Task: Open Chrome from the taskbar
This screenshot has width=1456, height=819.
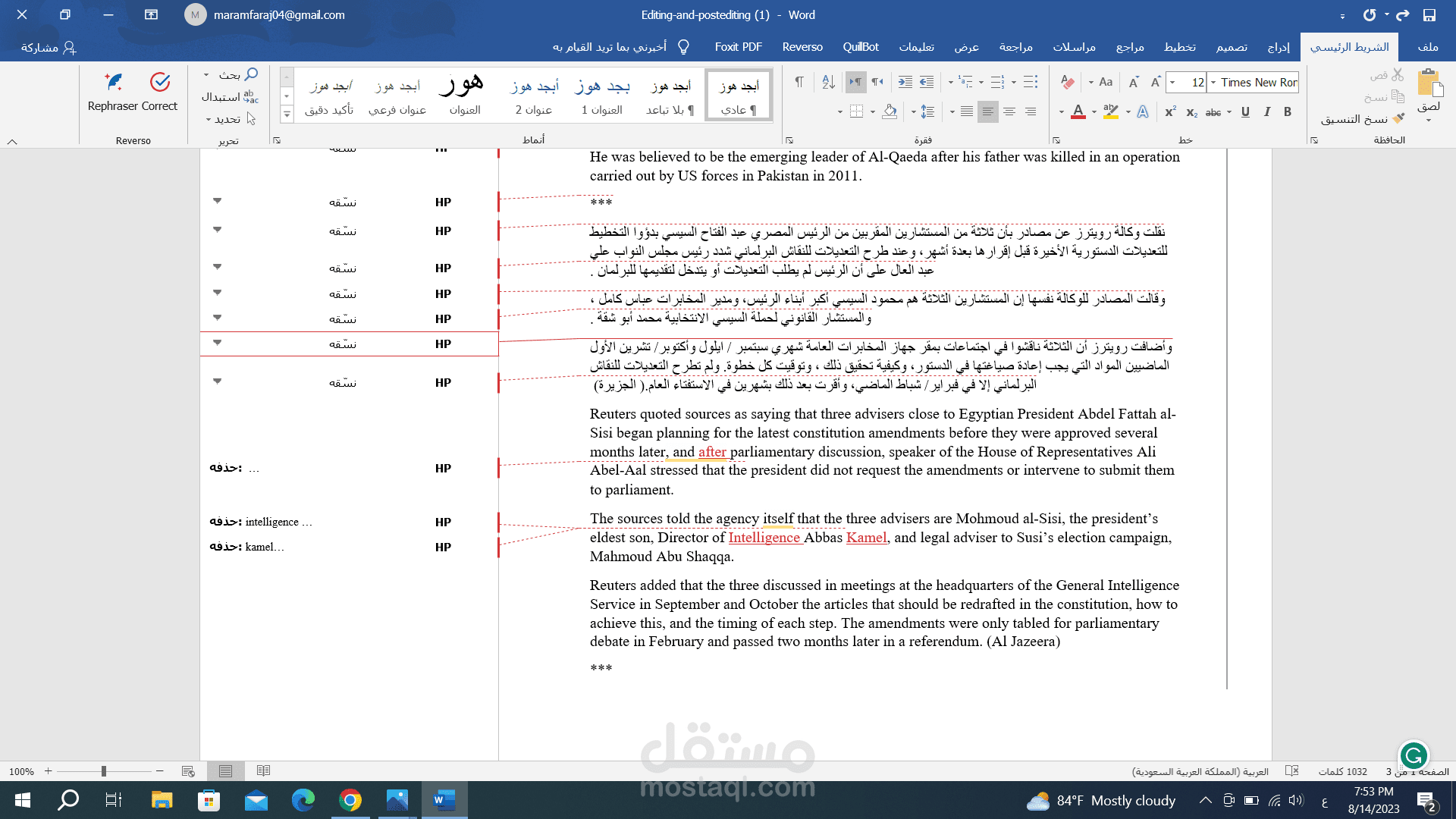Action: [350, 800]
